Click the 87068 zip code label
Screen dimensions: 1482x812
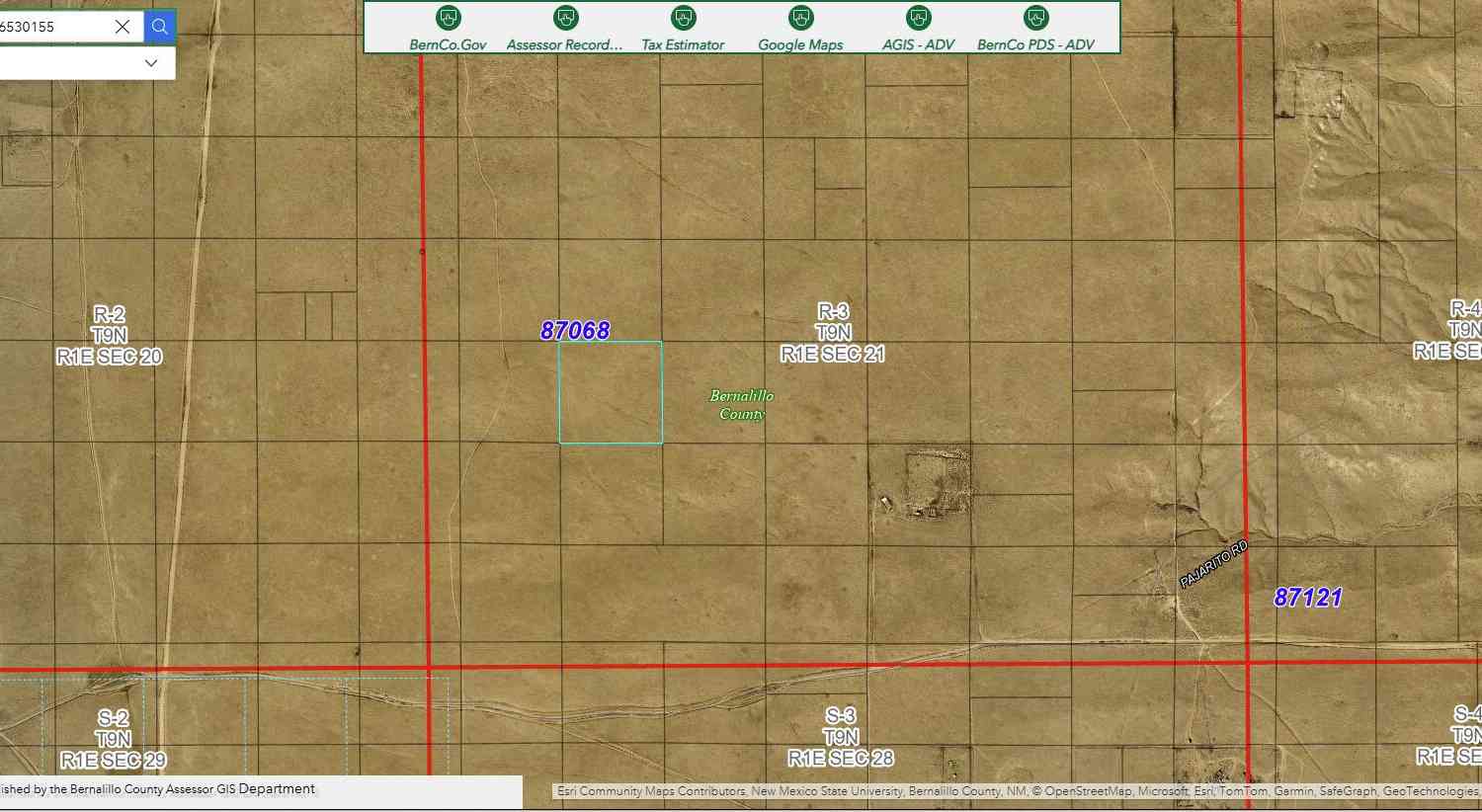click(575, 331)
